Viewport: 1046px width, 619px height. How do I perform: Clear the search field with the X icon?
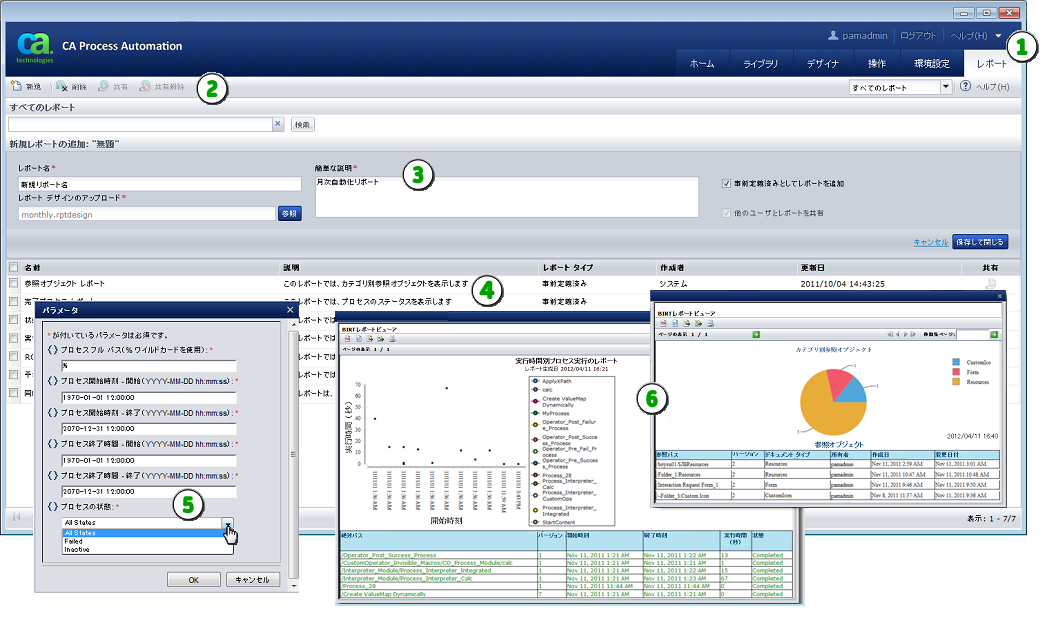pos(278,124)
